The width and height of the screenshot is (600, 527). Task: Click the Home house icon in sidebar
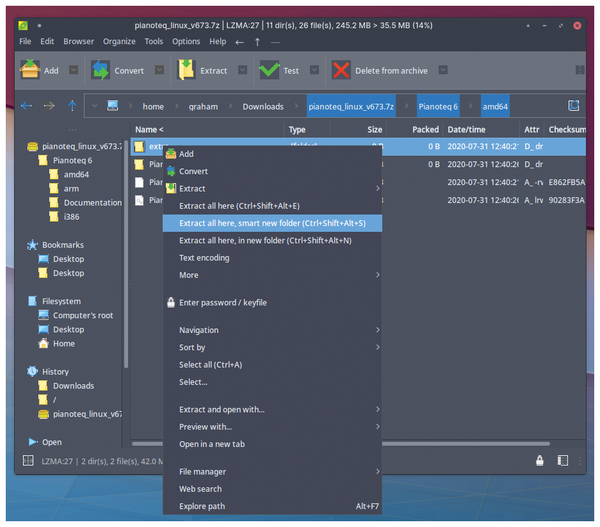[x=44, y=343]
